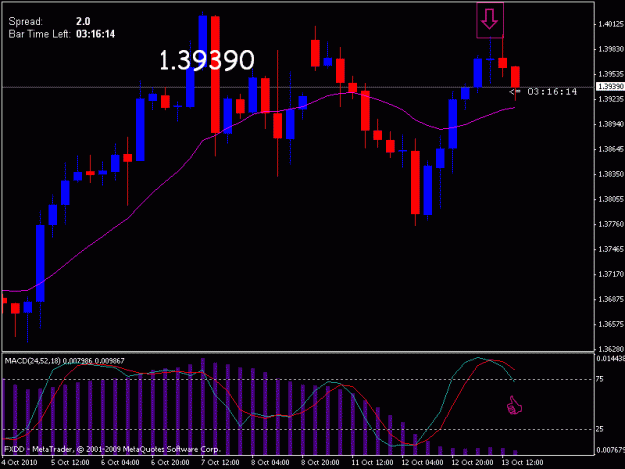625x469 pixels.
Task: Click the price axis label 1.38940
Action: [611, 124]
